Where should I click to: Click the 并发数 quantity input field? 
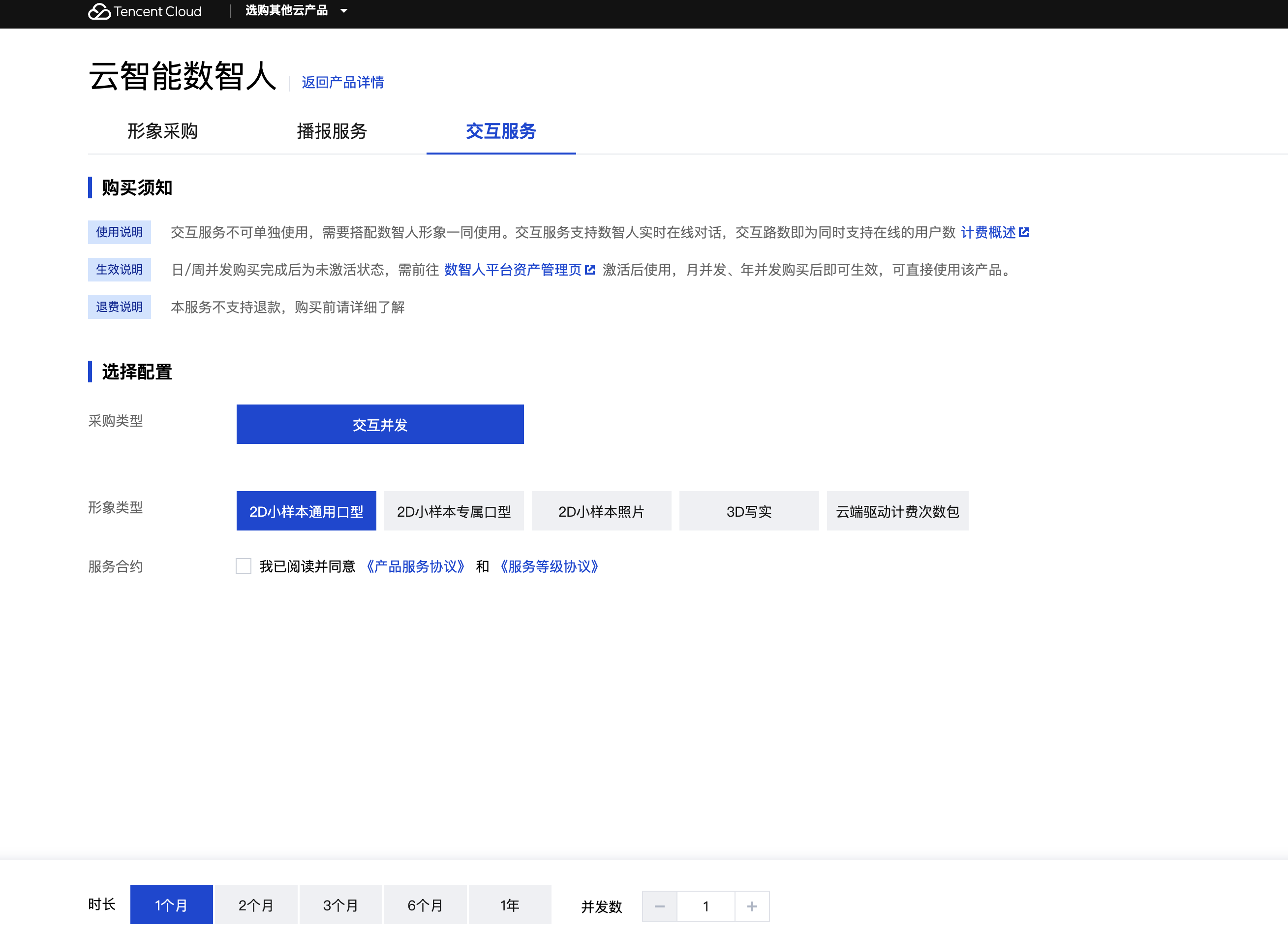tap(705, 906)
